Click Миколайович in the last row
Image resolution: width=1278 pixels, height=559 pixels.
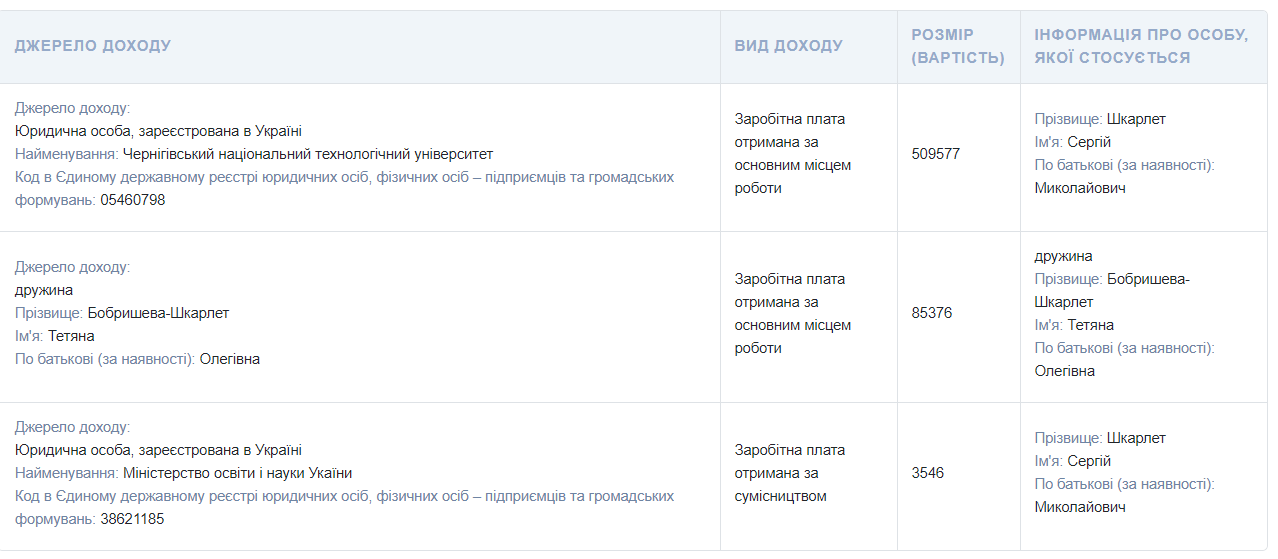[1080, 507]
